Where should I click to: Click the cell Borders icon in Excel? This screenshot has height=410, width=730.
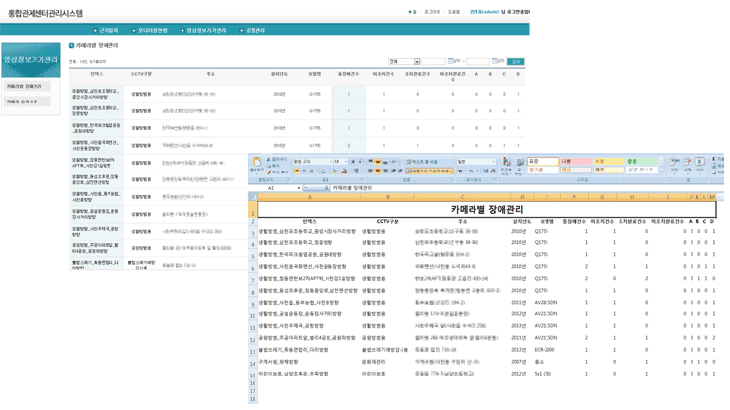323,171
